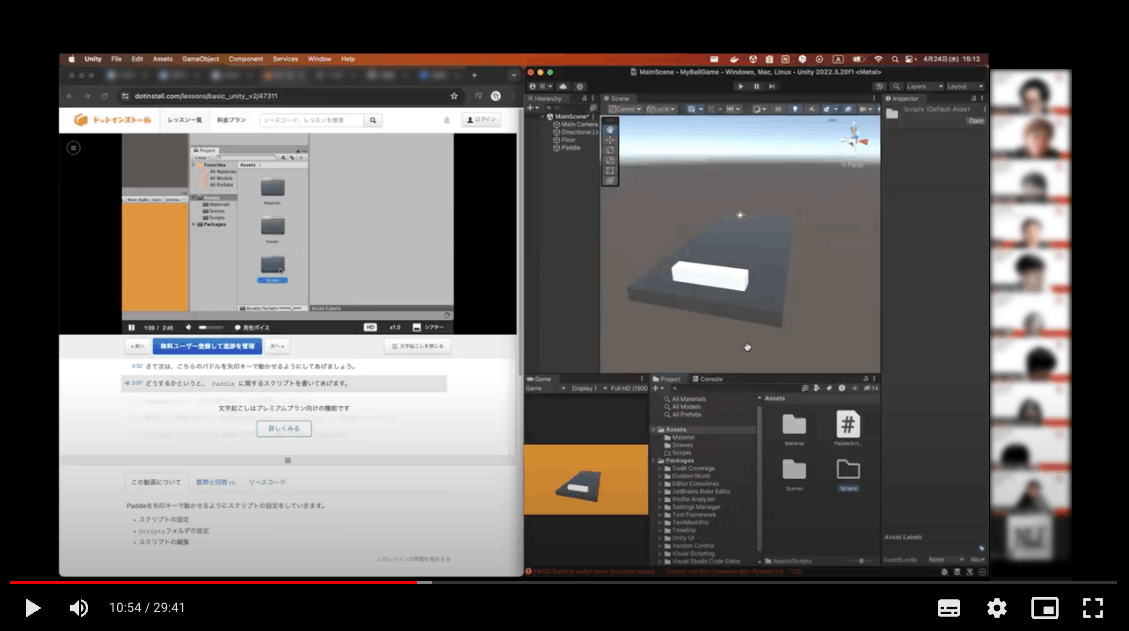The height and width of the screenshot is (631, 1129).
Task: Open the Unity undo history icon
Action: (879, 86)
